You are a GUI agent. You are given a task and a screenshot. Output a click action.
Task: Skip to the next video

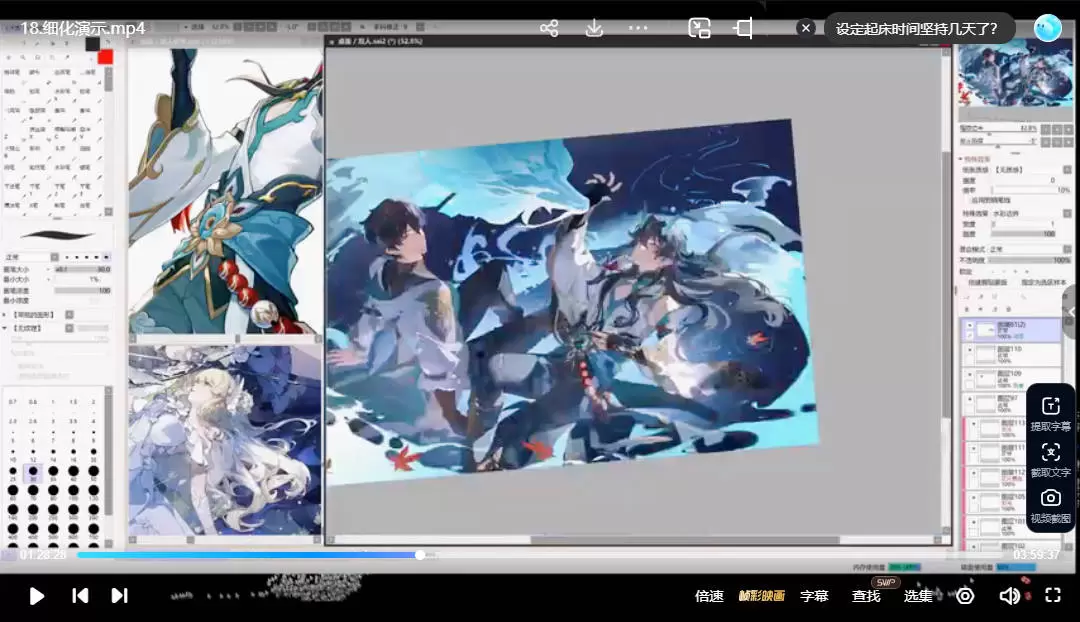point(119,596)
